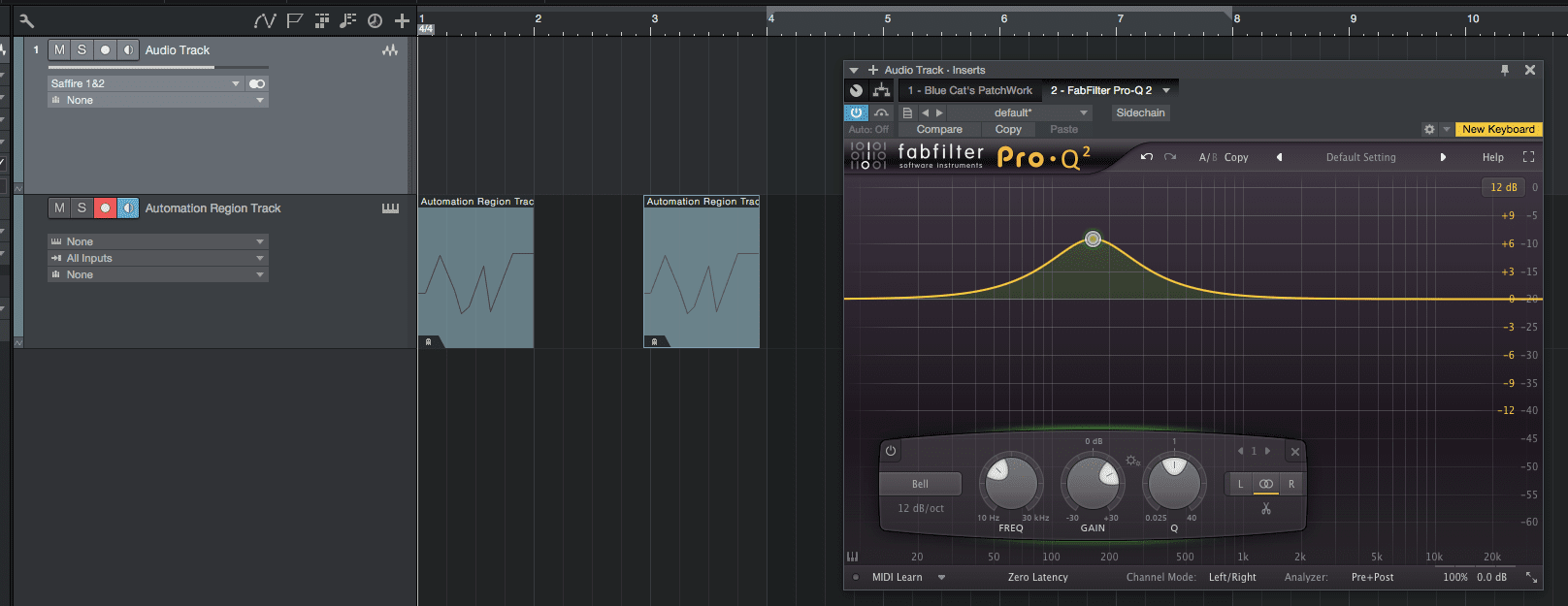This screenshot has width=1568, height=606.
Task: Pin the Inserts plugin window
Action: point(1505,70)
